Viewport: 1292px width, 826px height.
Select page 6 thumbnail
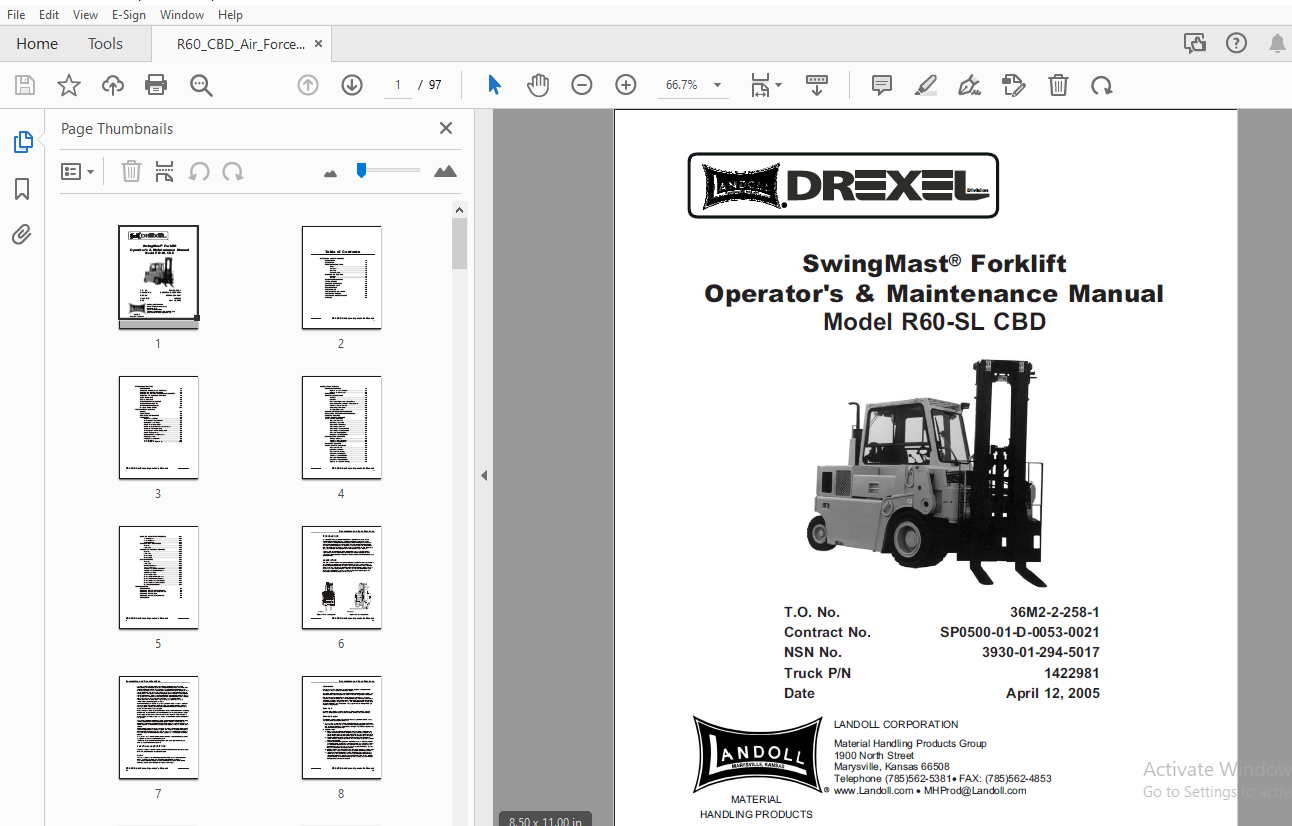[x=341, y=578]
